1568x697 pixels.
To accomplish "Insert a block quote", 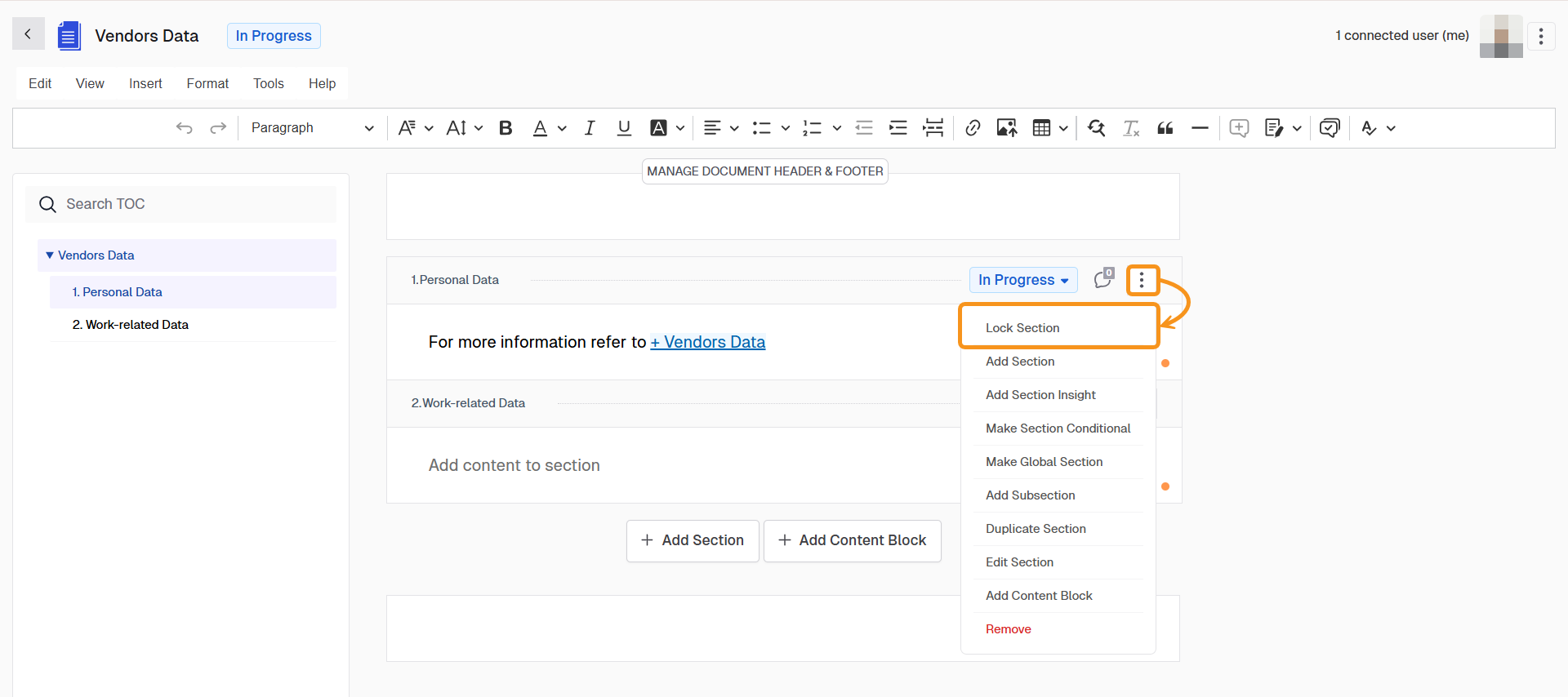I will pos(1165,128).
